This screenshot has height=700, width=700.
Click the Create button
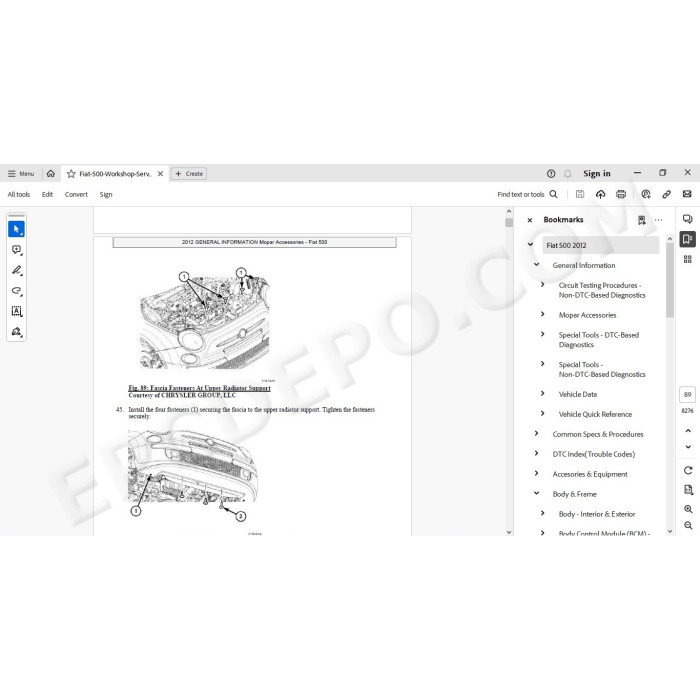[x=189, y=174]
